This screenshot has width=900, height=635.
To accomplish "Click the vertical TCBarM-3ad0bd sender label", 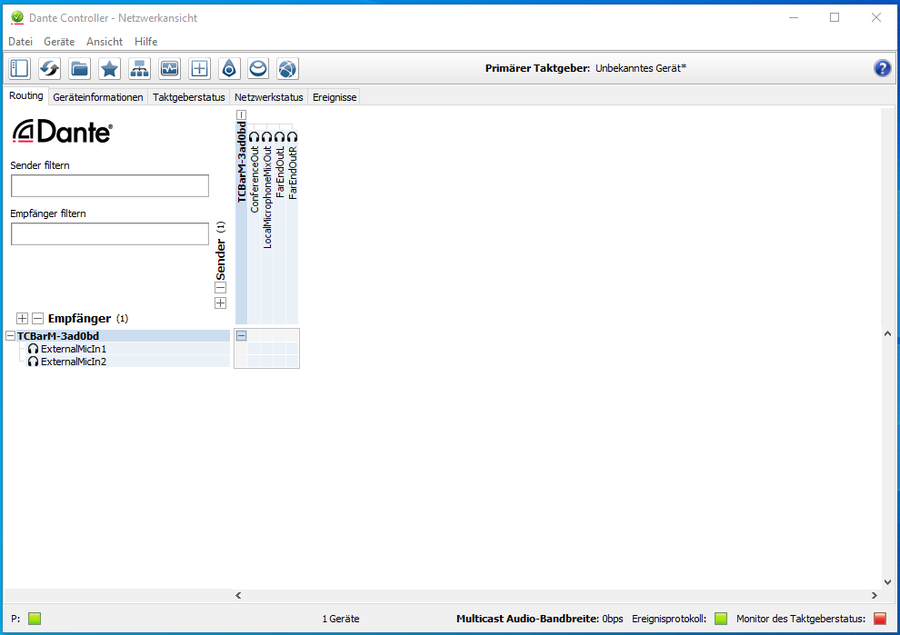I will [242, 162].
